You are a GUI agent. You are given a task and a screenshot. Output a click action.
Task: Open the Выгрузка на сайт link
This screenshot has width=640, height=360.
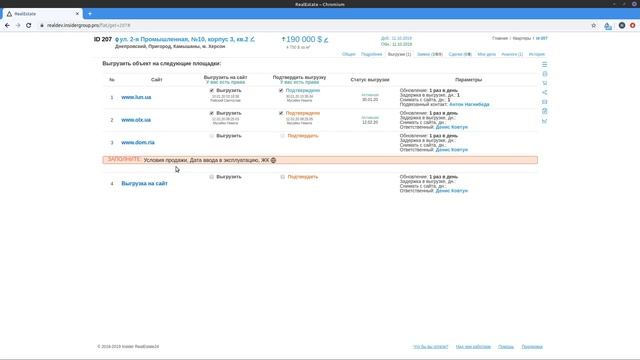click(144, 184)
